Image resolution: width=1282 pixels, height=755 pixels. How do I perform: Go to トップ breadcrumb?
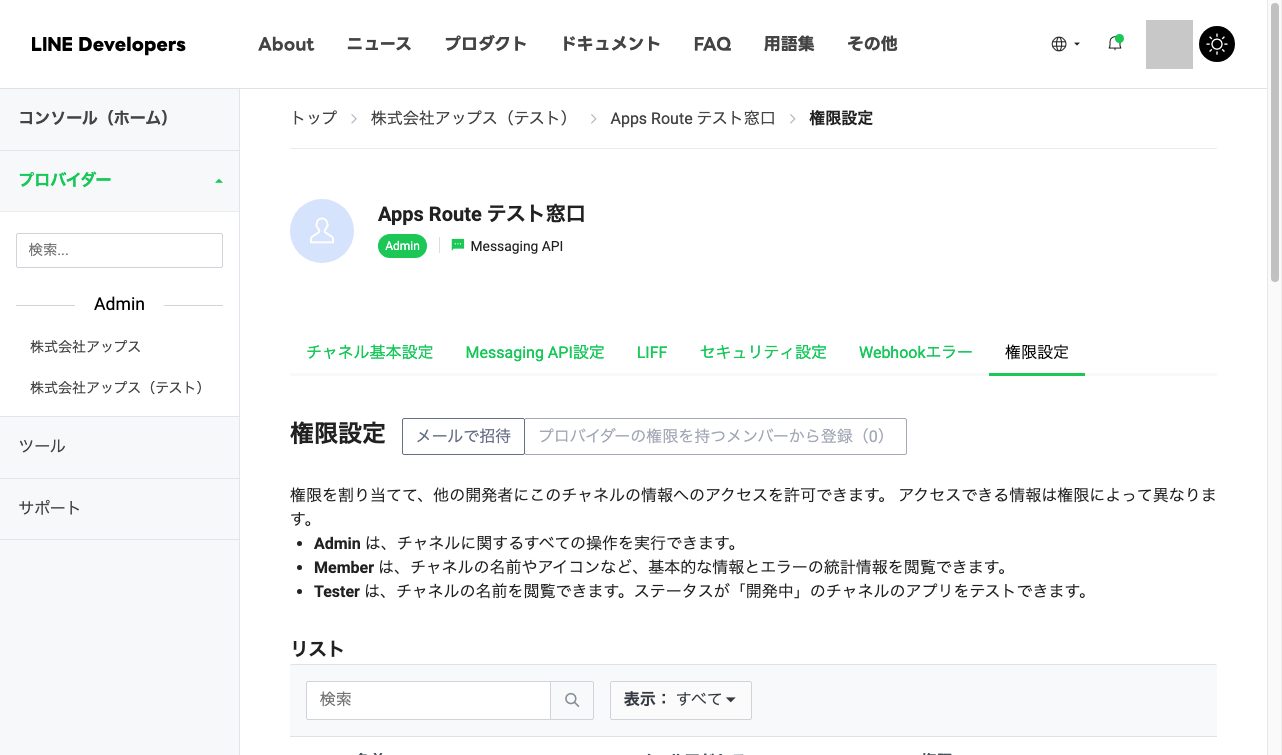314,118
